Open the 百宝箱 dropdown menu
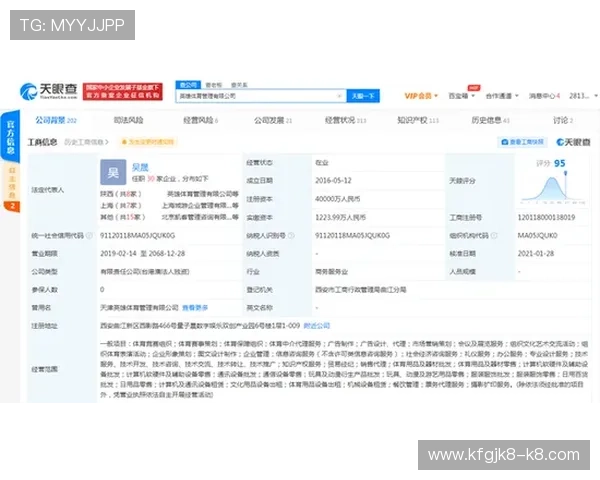The height and width of the screenshot is (480, 600). click(x=461, y=96)
